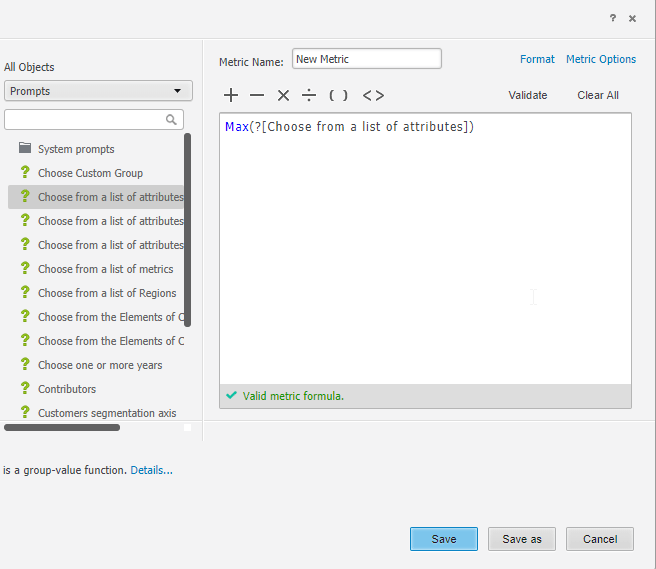Validate the metric formula
This screenshot has width=656, height=569.
[x=528, y=95]
